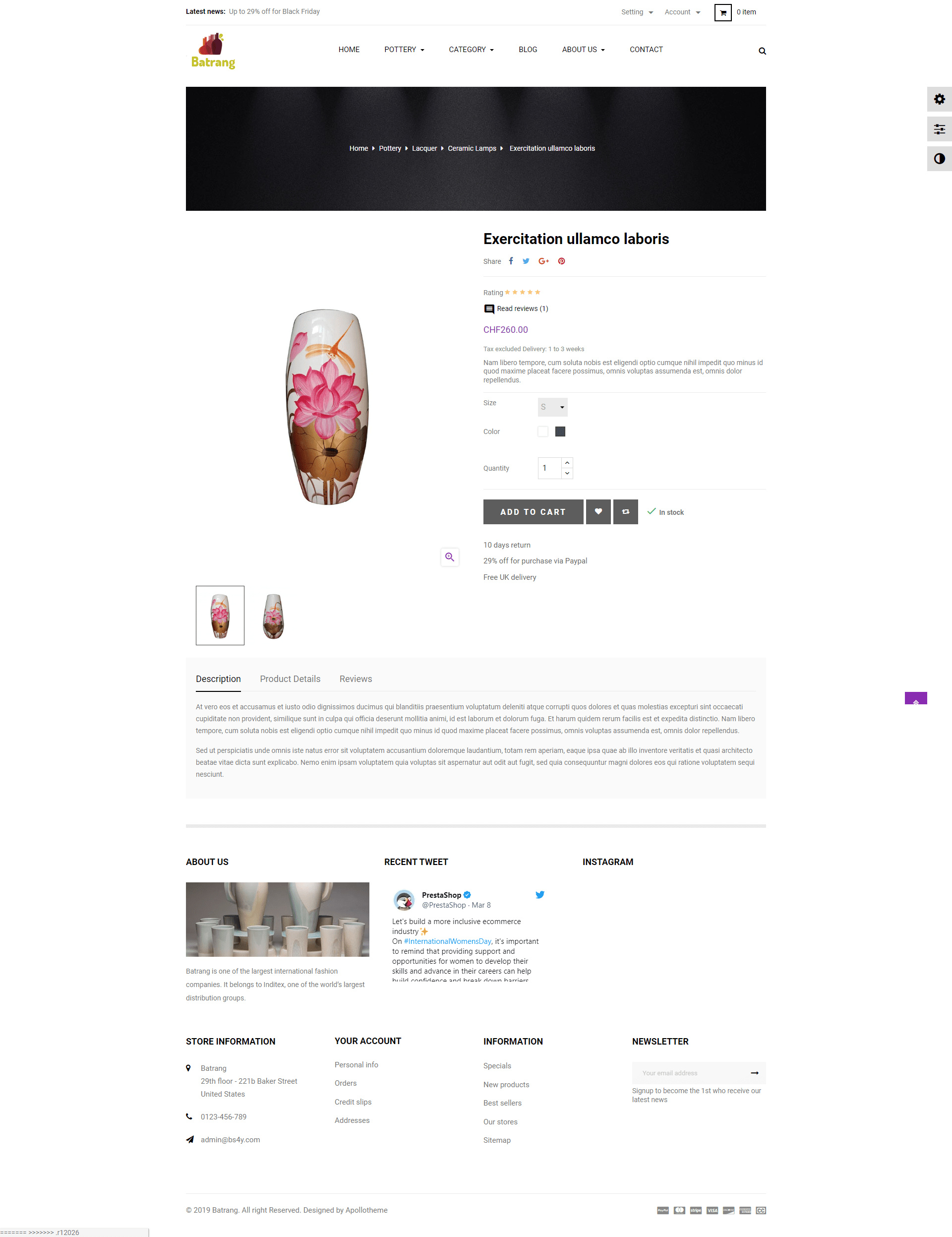
Task: Open the Pottery menu
Action: [405, 50]
